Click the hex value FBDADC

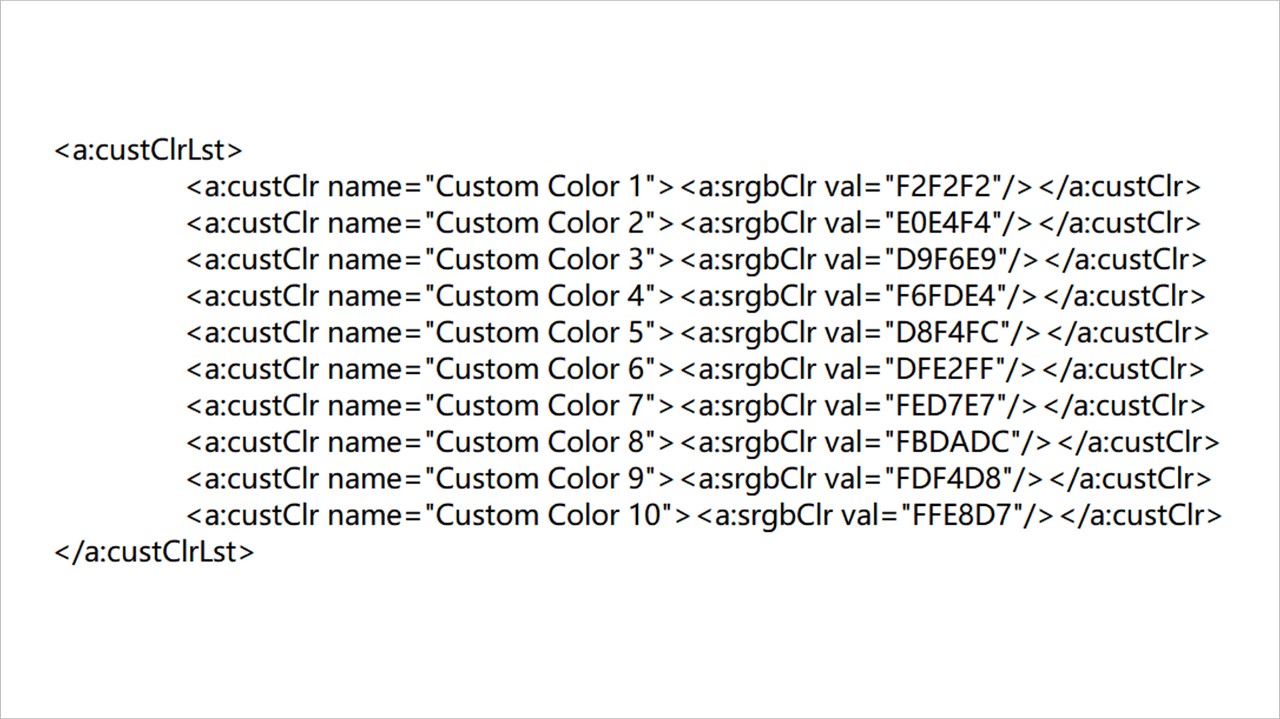tap(950, 442)
